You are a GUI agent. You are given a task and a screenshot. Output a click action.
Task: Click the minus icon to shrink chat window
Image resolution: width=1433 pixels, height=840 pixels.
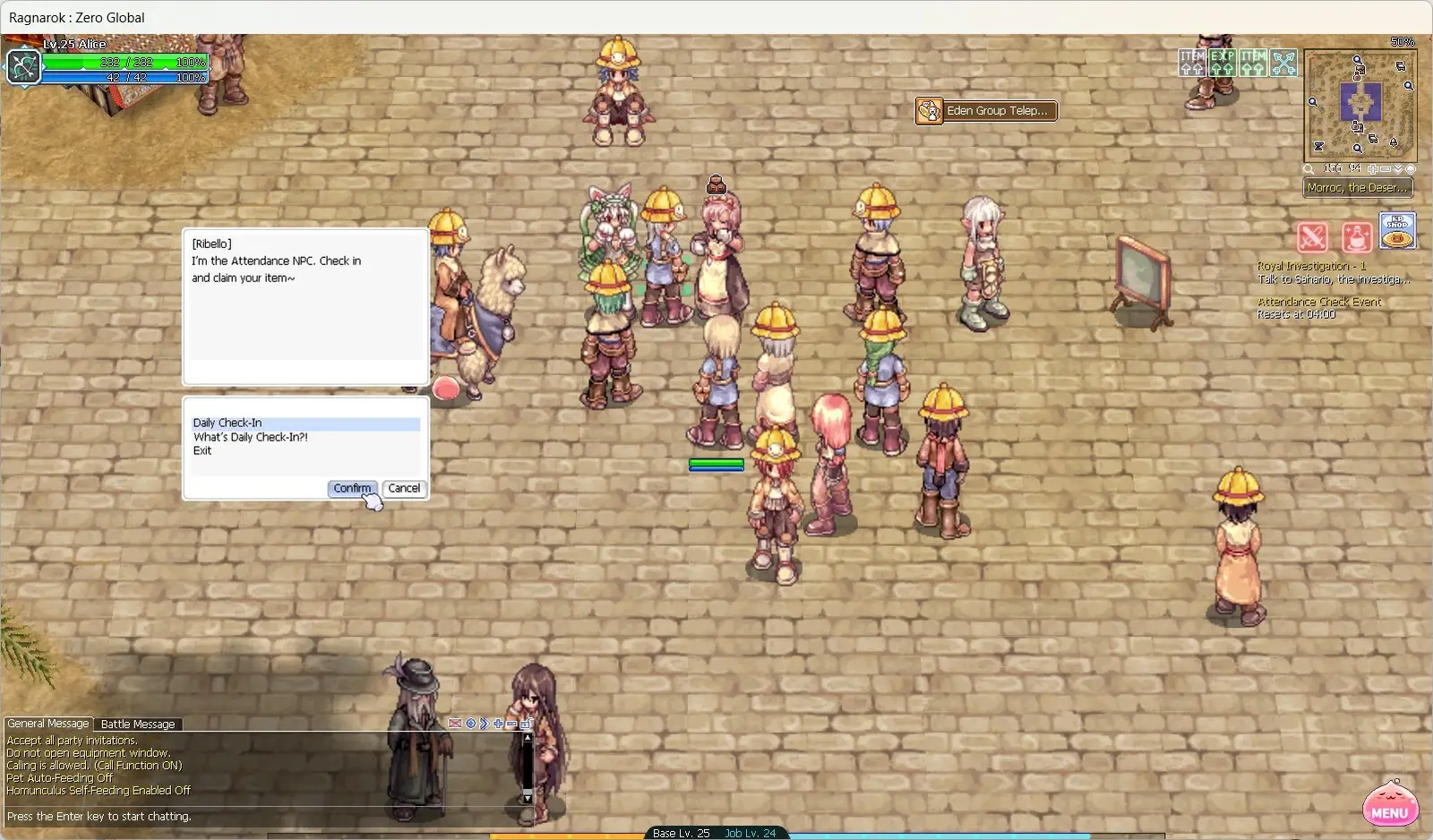[511, 724]
